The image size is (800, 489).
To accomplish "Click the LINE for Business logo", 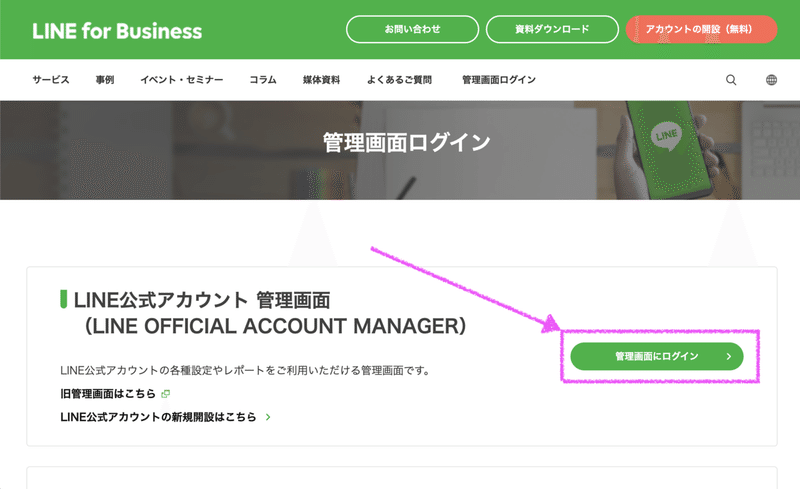I will pyautogui.click(x=117, y=31).
